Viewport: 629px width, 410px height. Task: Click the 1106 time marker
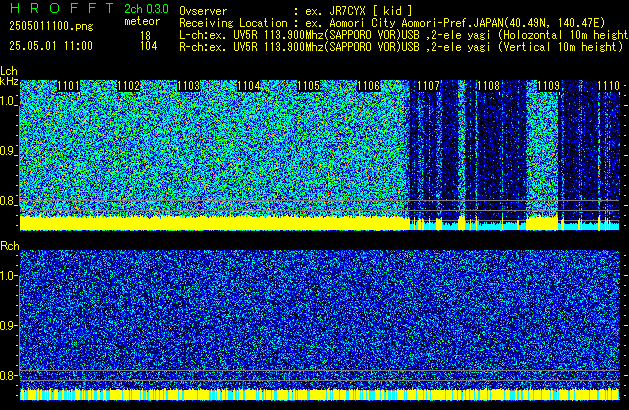pyautogui.click(x=369, y=86)
